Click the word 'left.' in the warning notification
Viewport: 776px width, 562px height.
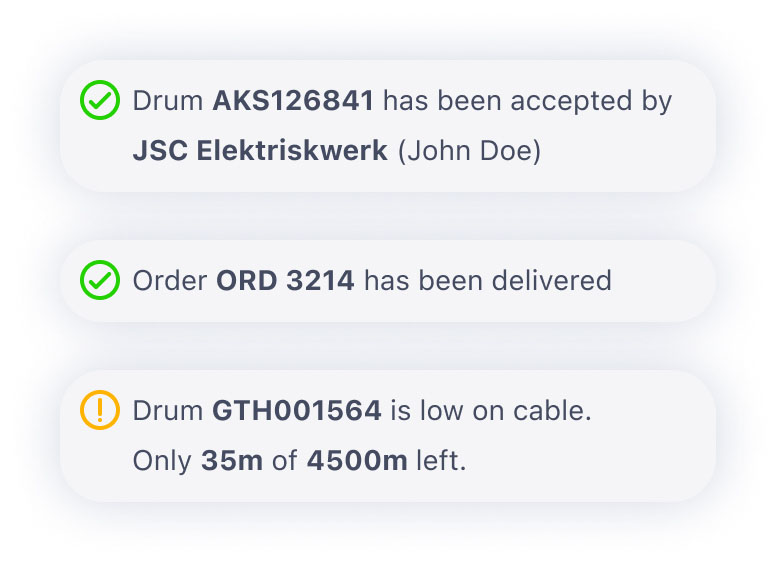click(x=441, y=460)
